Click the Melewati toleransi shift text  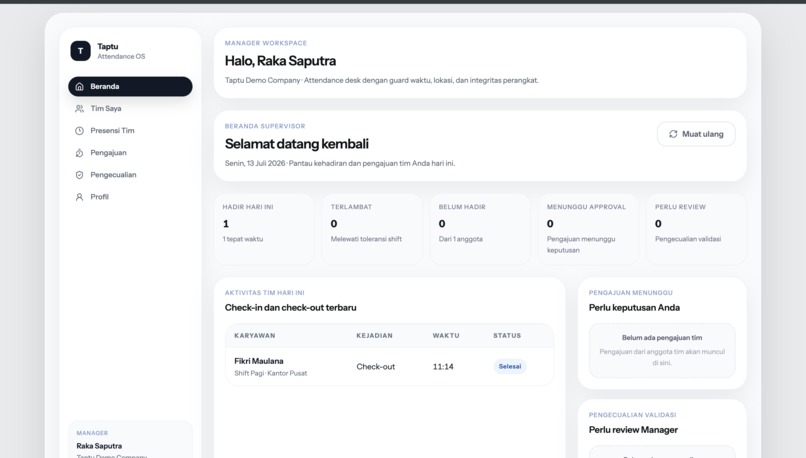[x=366, y=239]
